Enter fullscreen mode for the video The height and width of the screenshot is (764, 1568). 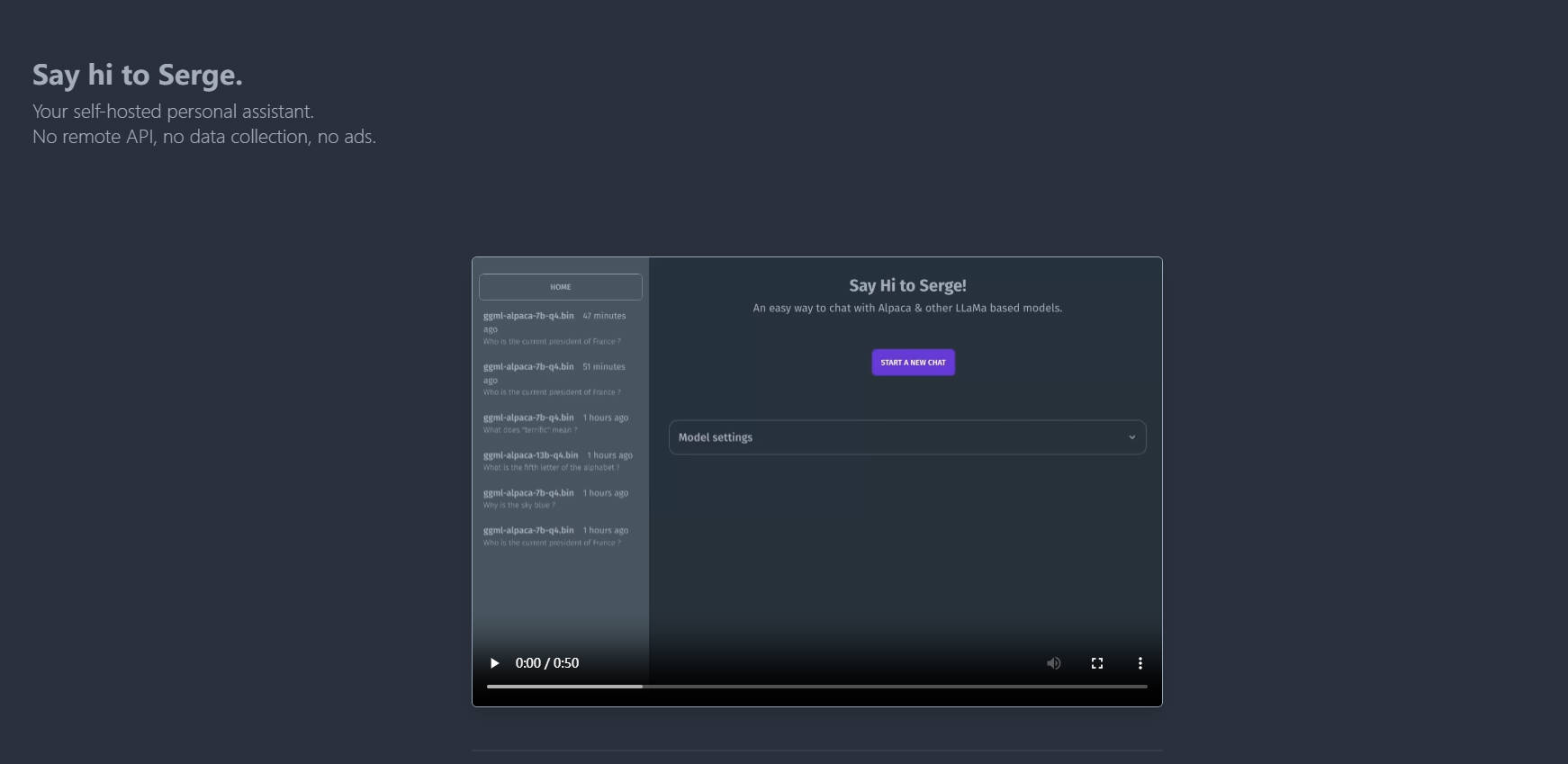tap(1096, 663)
